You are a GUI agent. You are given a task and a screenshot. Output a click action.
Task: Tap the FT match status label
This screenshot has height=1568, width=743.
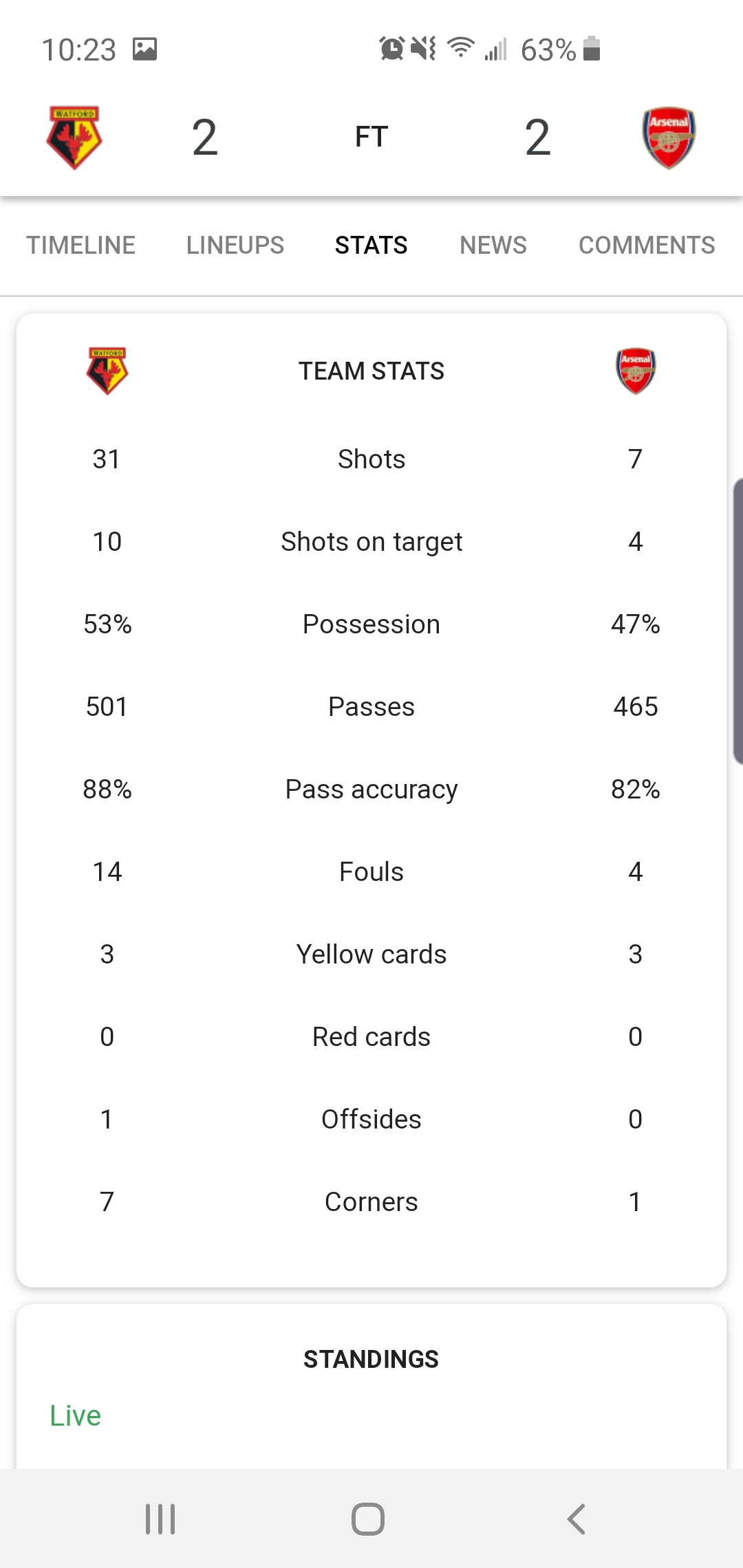pyautogui.click(x=371, y=137)
